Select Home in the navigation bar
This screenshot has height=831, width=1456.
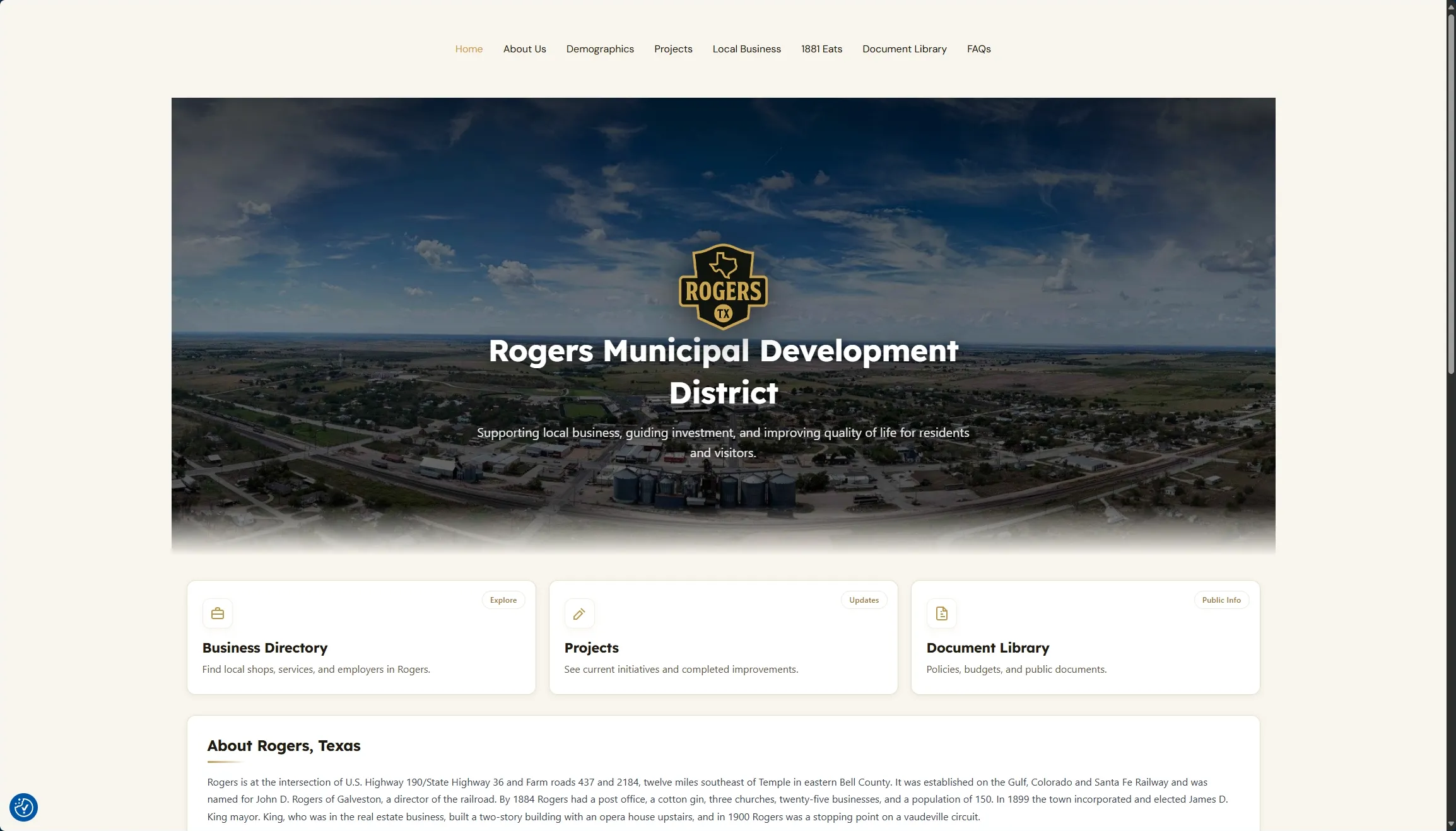click(x=468, y=49)
